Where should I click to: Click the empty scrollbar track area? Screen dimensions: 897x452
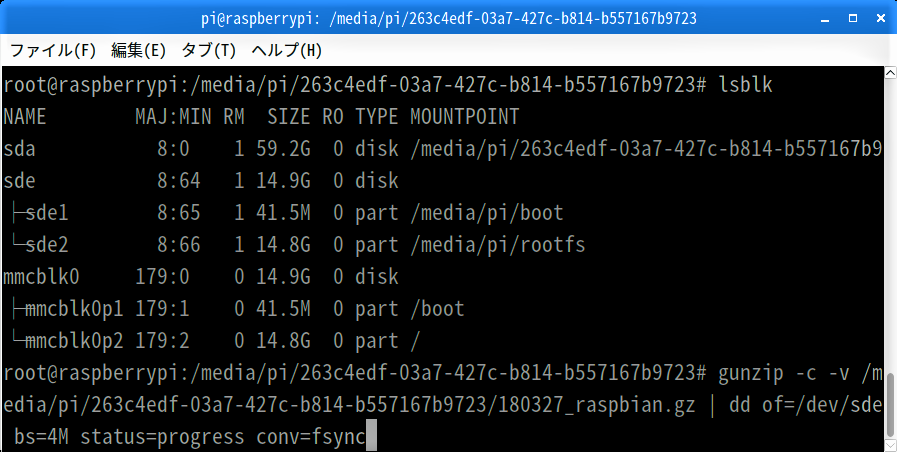pyautogui.click(x=891, y=226)
